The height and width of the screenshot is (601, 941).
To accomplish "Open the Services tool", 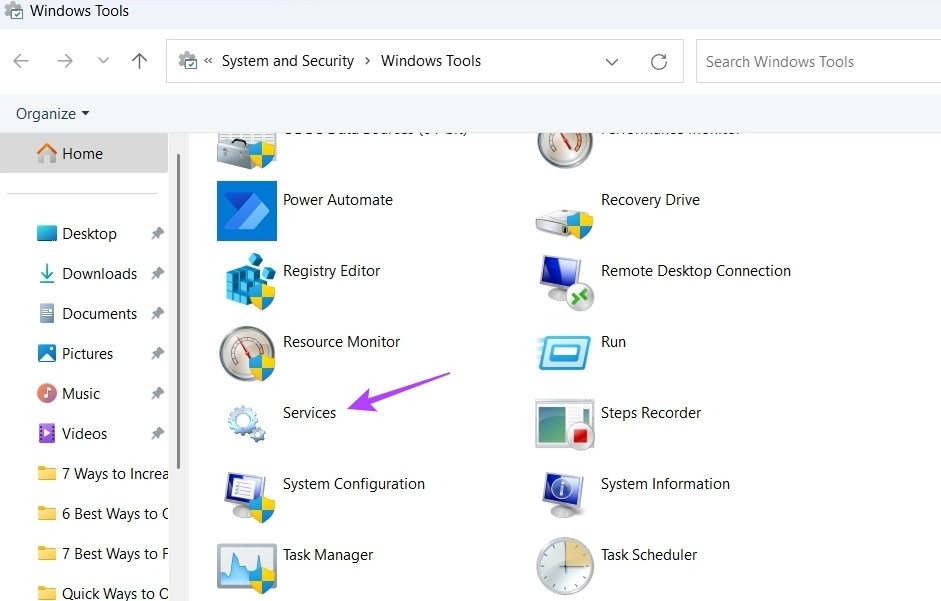I will tap(309, 412).
